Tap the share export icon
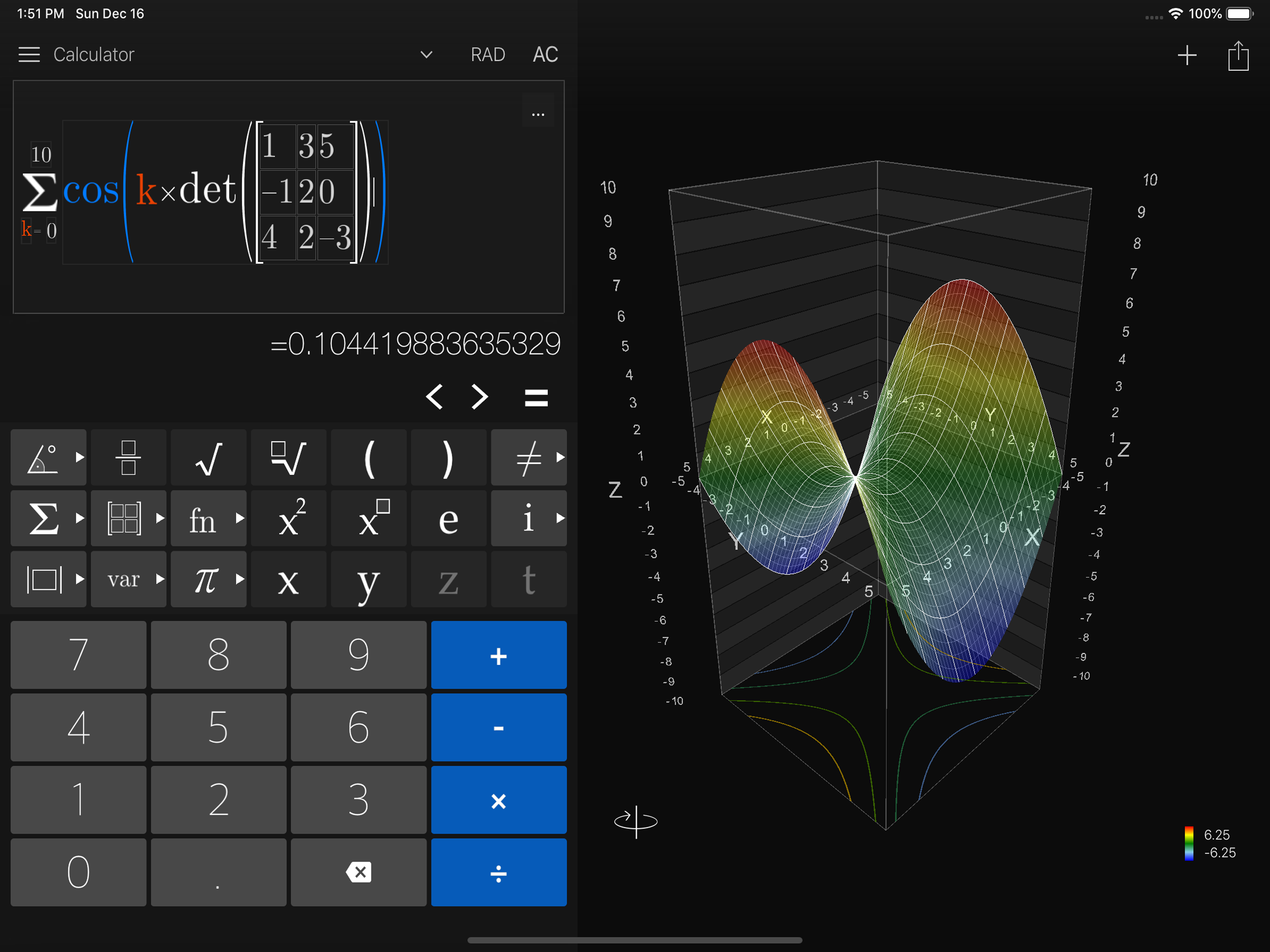The image size is (1270, 952). pos(1238,56)
